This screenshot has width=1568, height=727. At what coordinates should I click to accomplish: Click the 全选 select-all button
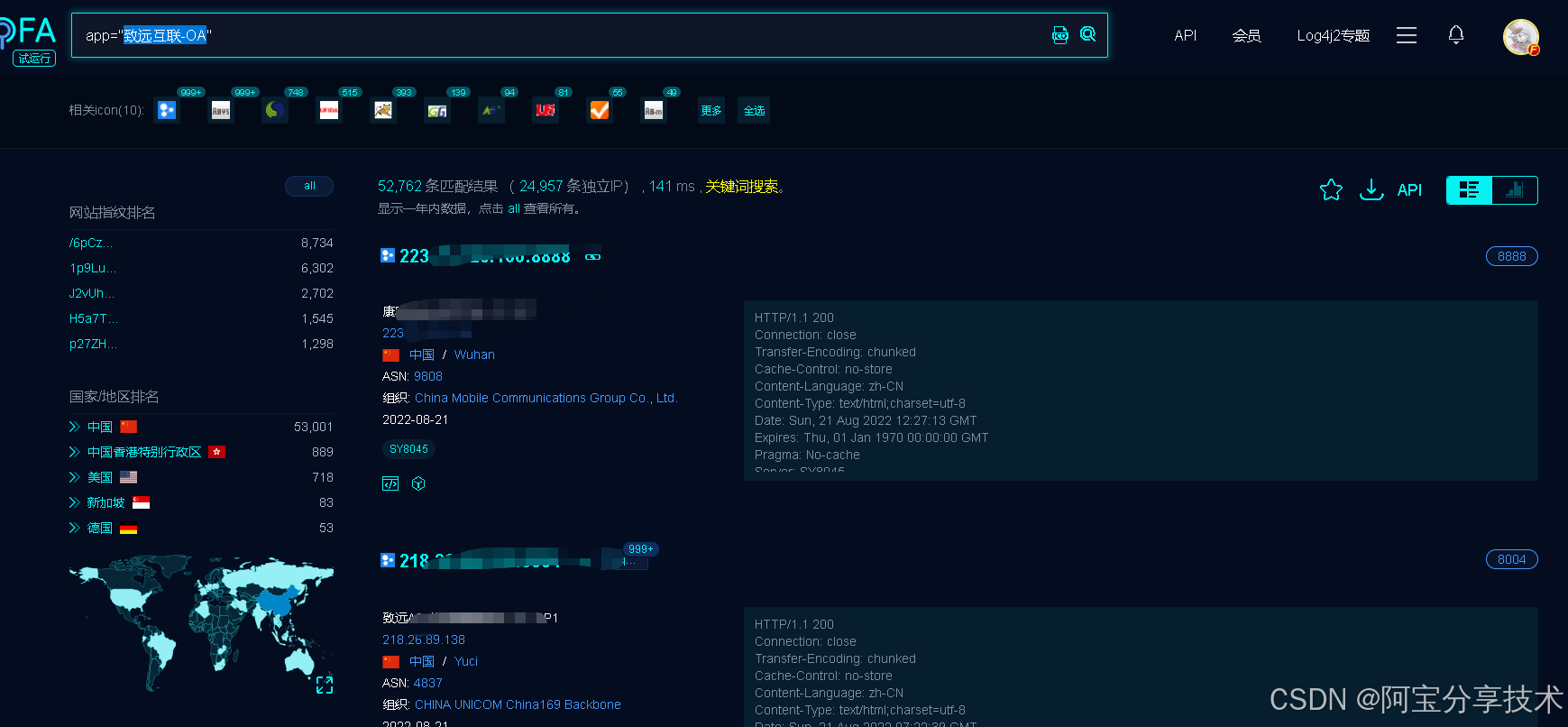click(754, 110)
